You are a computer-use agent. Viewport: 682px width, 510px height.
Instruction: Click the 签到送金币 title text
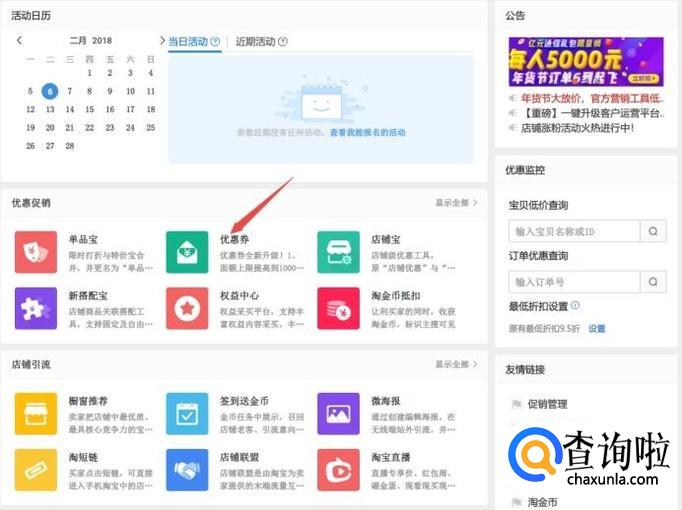click(244, 401)
